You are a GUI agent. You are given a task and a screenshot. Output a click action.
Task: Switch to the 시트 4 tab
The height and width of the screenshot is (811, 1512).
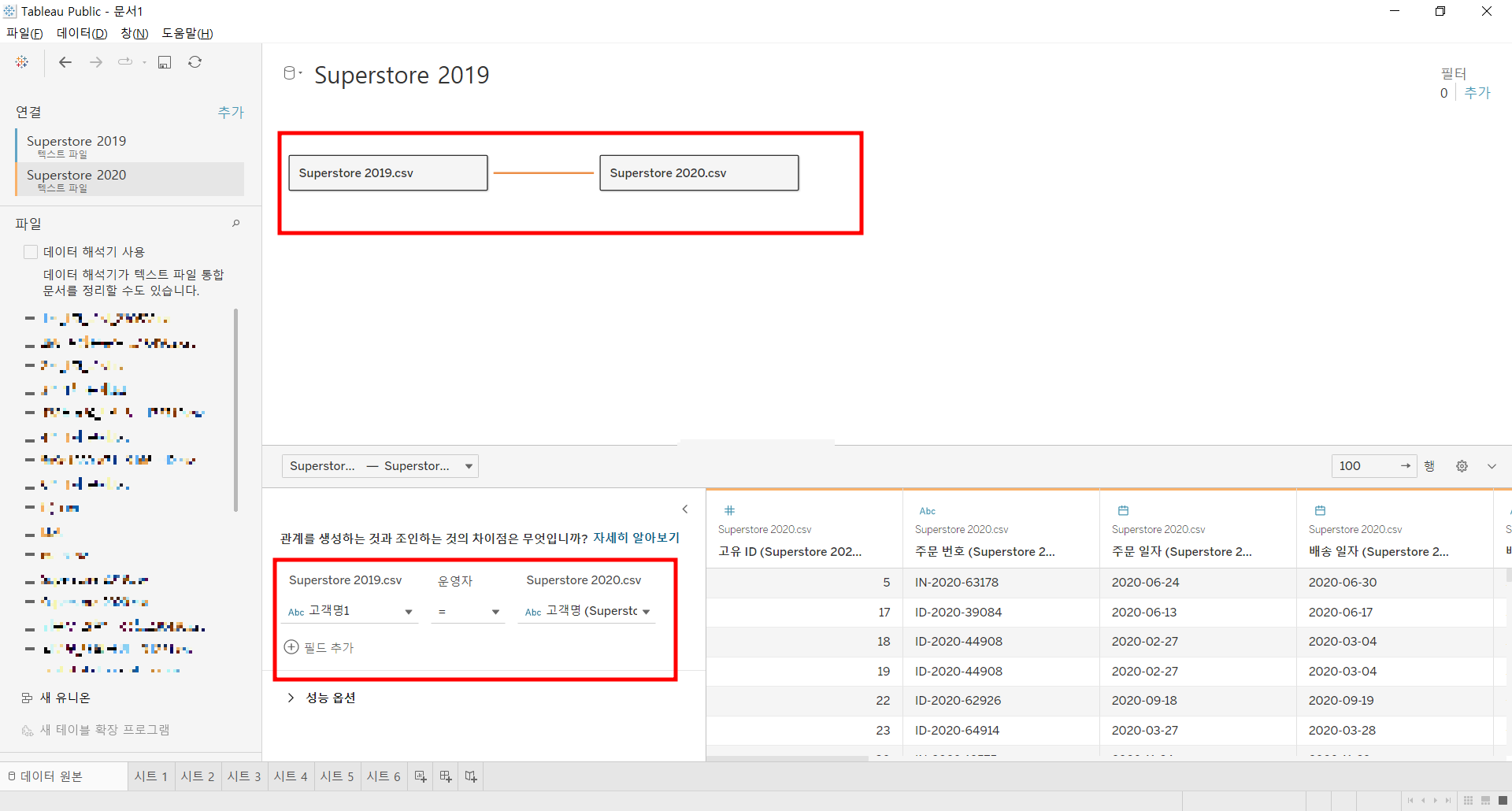pyautogui.click(x=290, y=776)
